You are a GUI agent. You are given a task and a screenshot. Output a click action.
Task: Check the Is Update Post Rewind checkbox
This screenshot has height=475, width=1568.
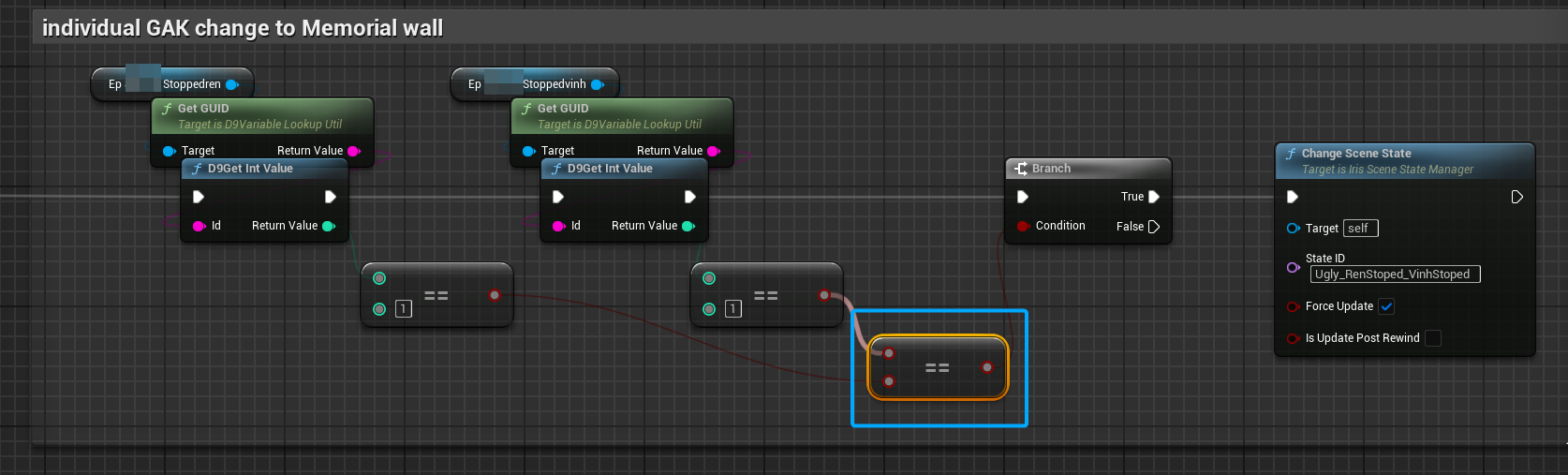tap(1433, 338)
